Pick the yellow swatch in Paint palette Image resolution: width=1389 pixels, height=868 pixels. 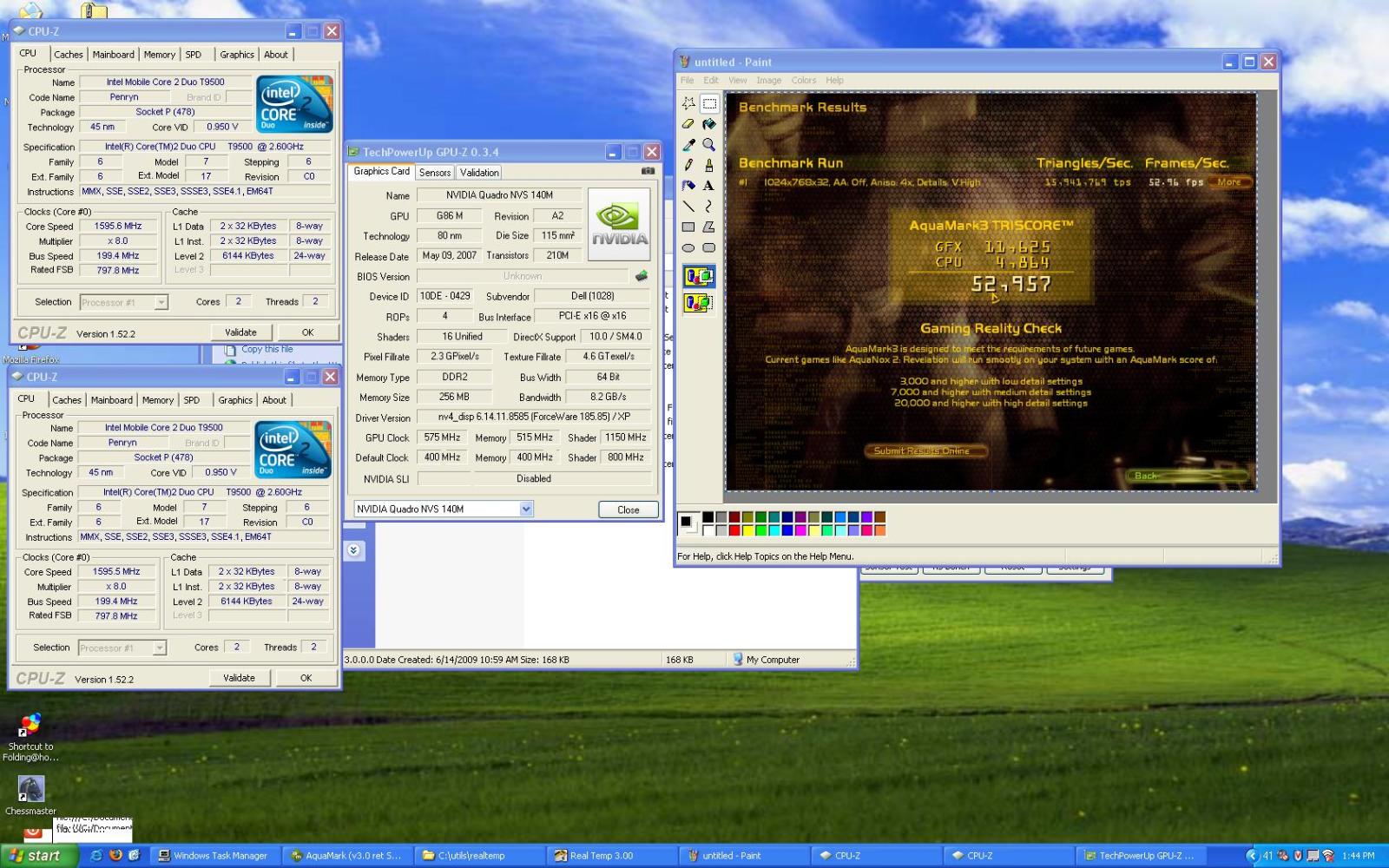pos(747,530)
